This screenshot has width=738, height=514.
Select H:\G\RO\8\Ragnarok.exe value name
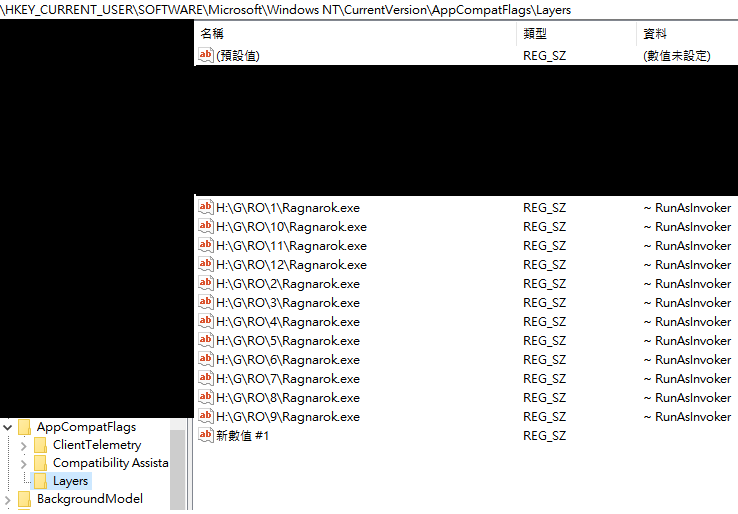(x=288, y=398)
